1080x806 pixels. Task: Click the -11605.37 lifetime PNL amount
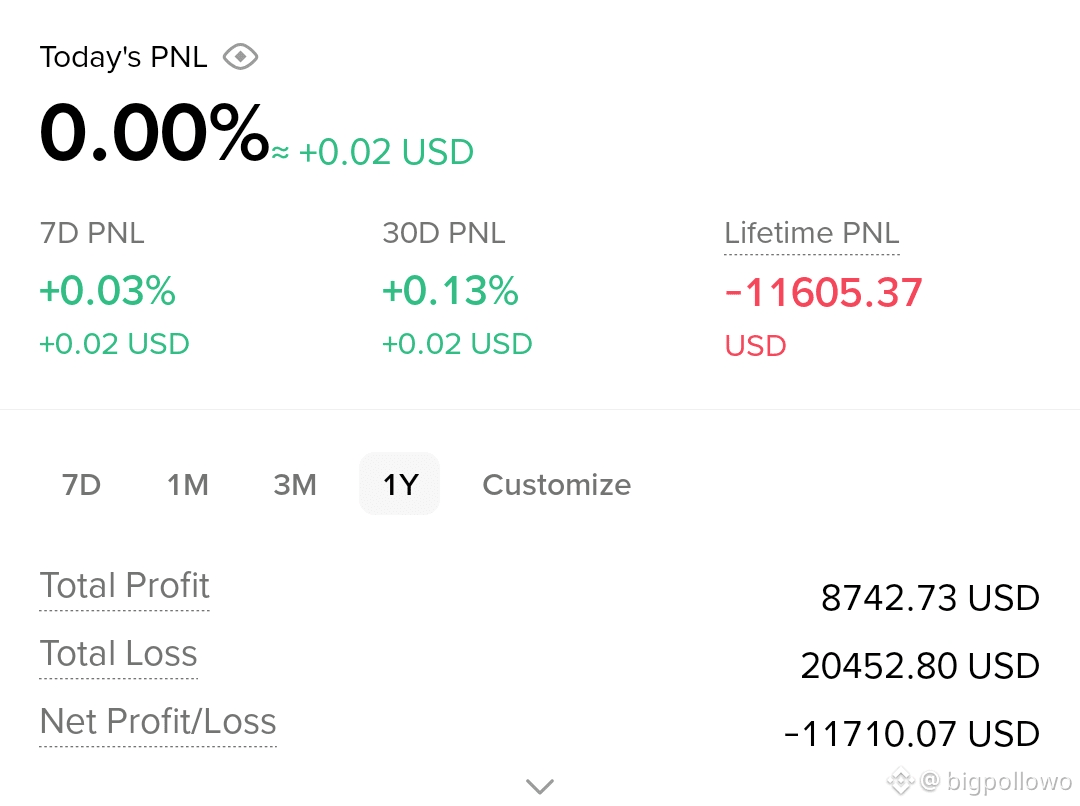click(823, 292)
